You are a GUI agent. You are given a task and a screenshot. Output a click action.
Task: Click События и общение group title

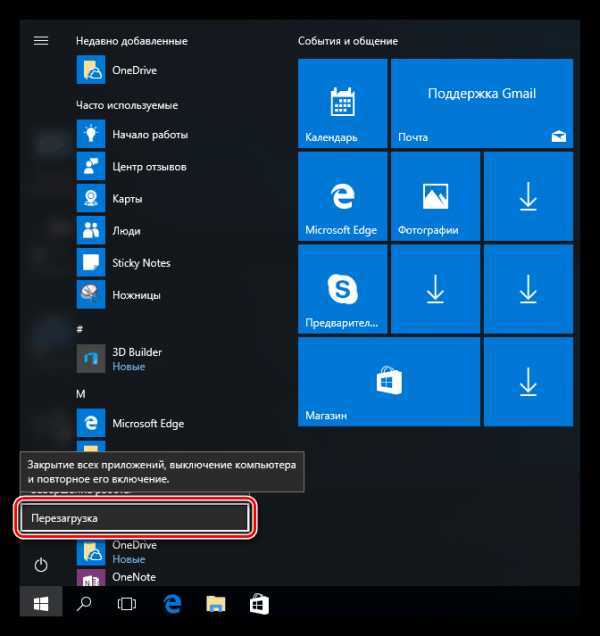coord(348,41)
